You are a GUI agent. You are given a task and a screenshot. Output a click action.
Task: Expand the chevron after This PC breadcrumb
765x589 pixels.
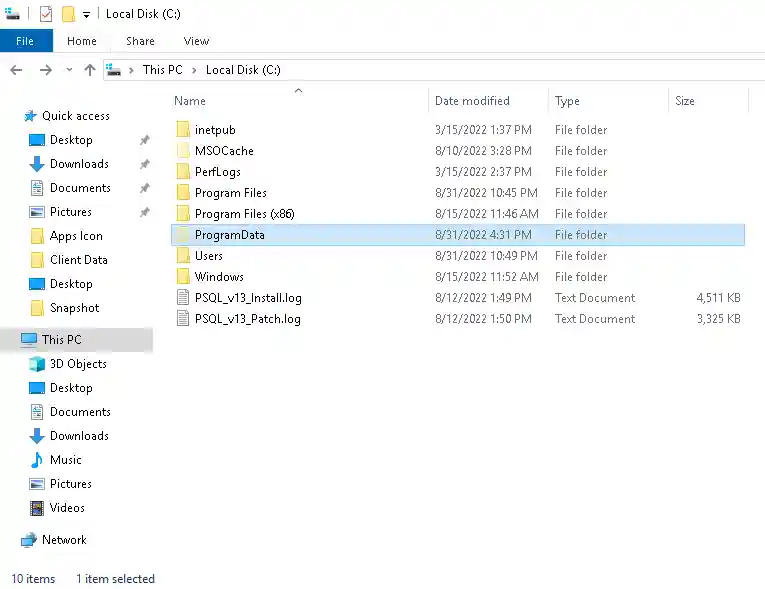tap(194, 70)
